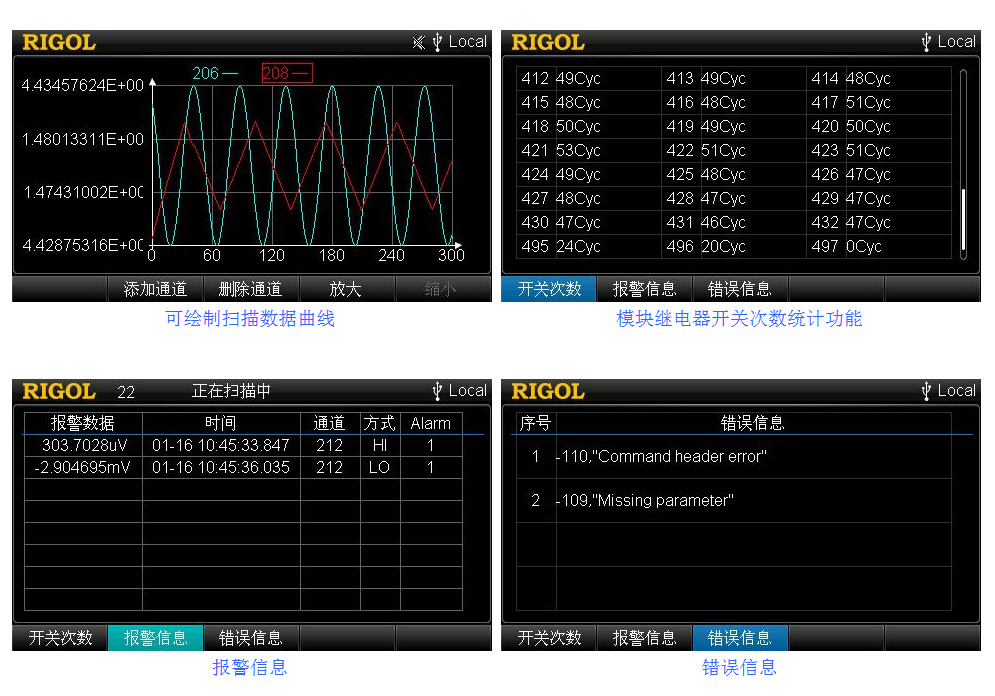995x696 pixels.
Task: Click the USB icon on the waveform screen
Action: (x=437, y=42)
